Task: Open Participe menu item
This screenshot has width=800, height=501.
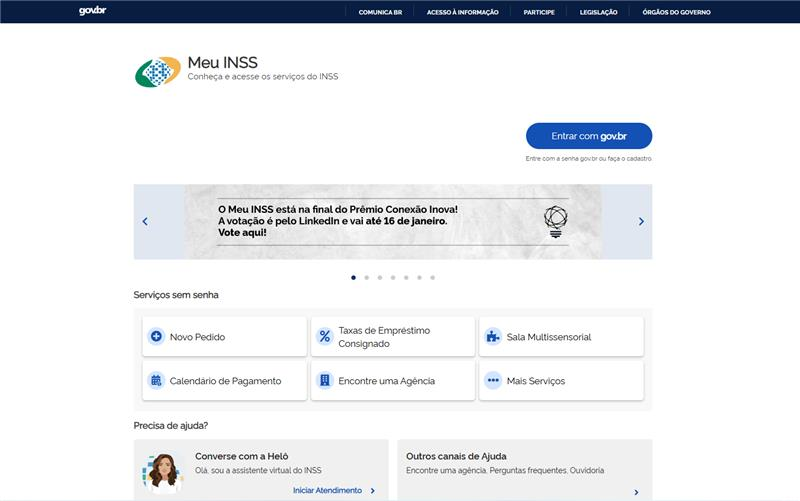Action: click(539, 12)
